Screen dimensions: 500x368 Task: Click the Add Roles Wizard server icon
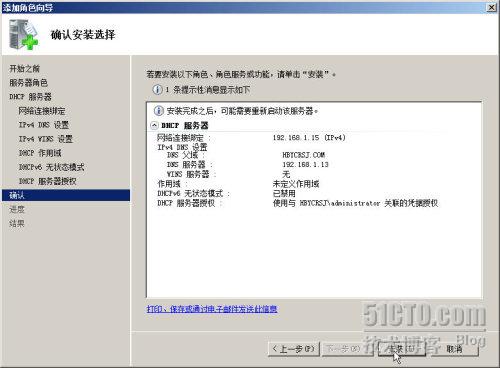(23, 35)
